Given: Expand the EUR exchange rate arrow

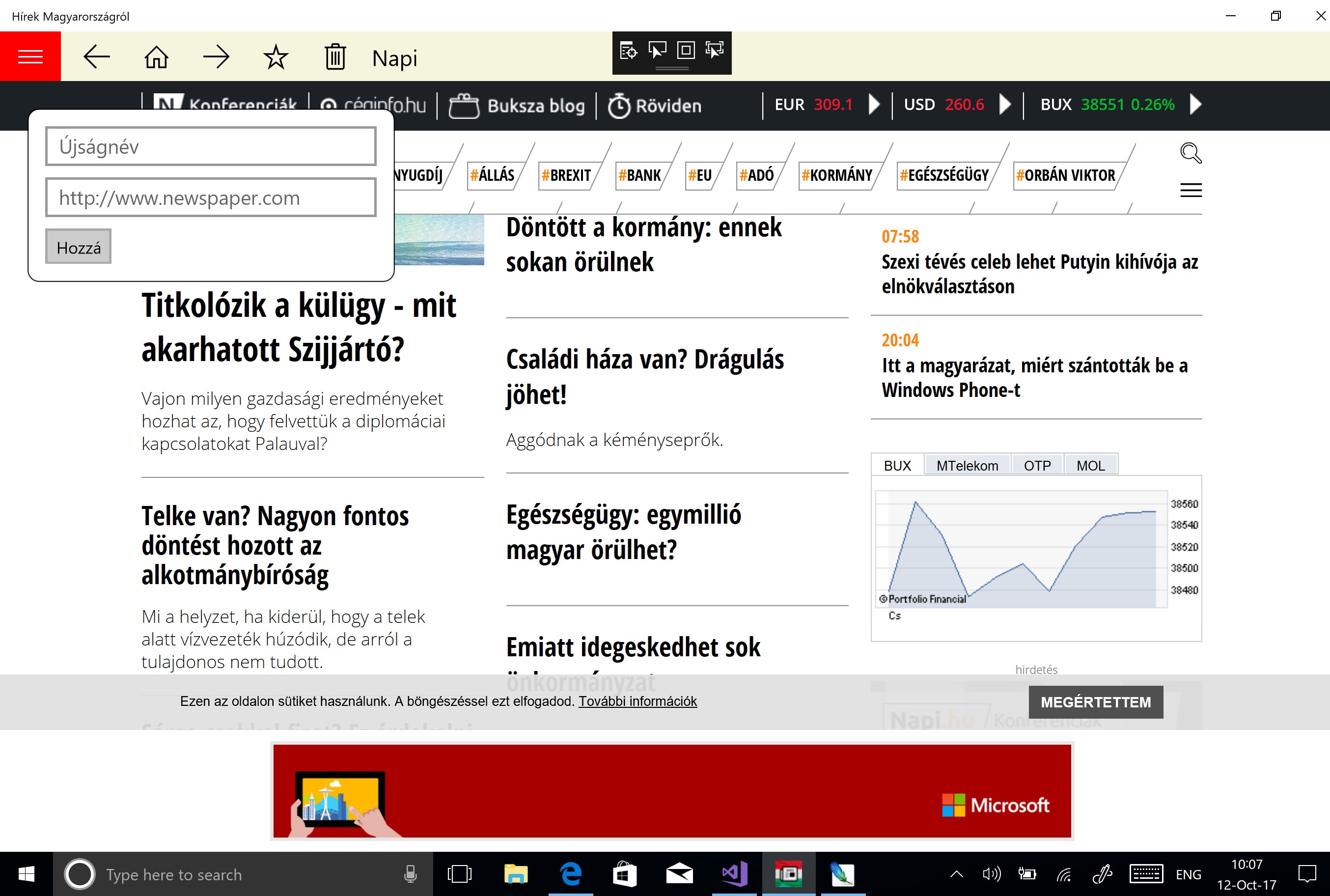Looking at the screenshot, I should [x=874, y=105].
